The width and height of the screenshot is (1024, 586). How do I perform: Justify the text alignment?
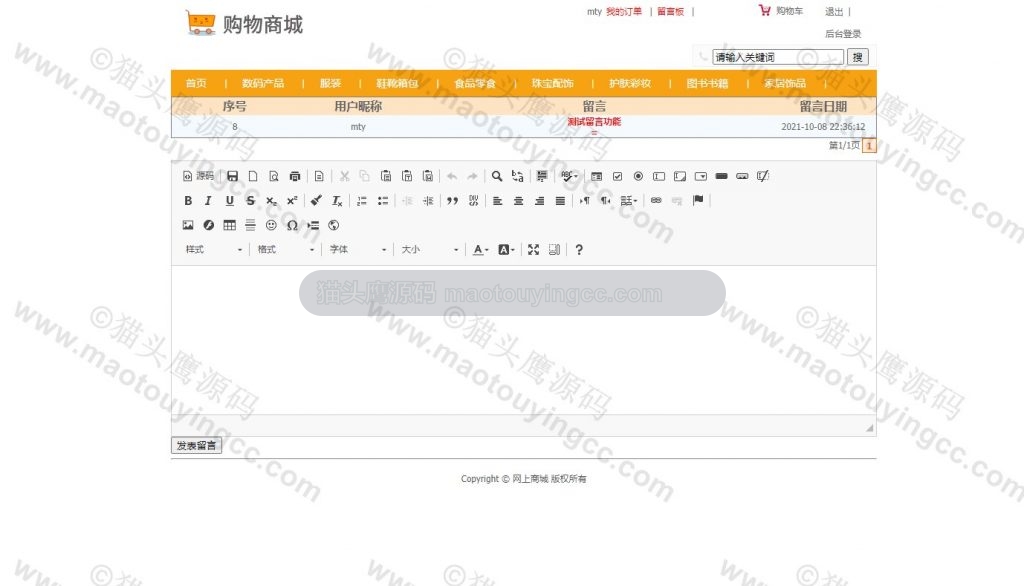(560, 201)
